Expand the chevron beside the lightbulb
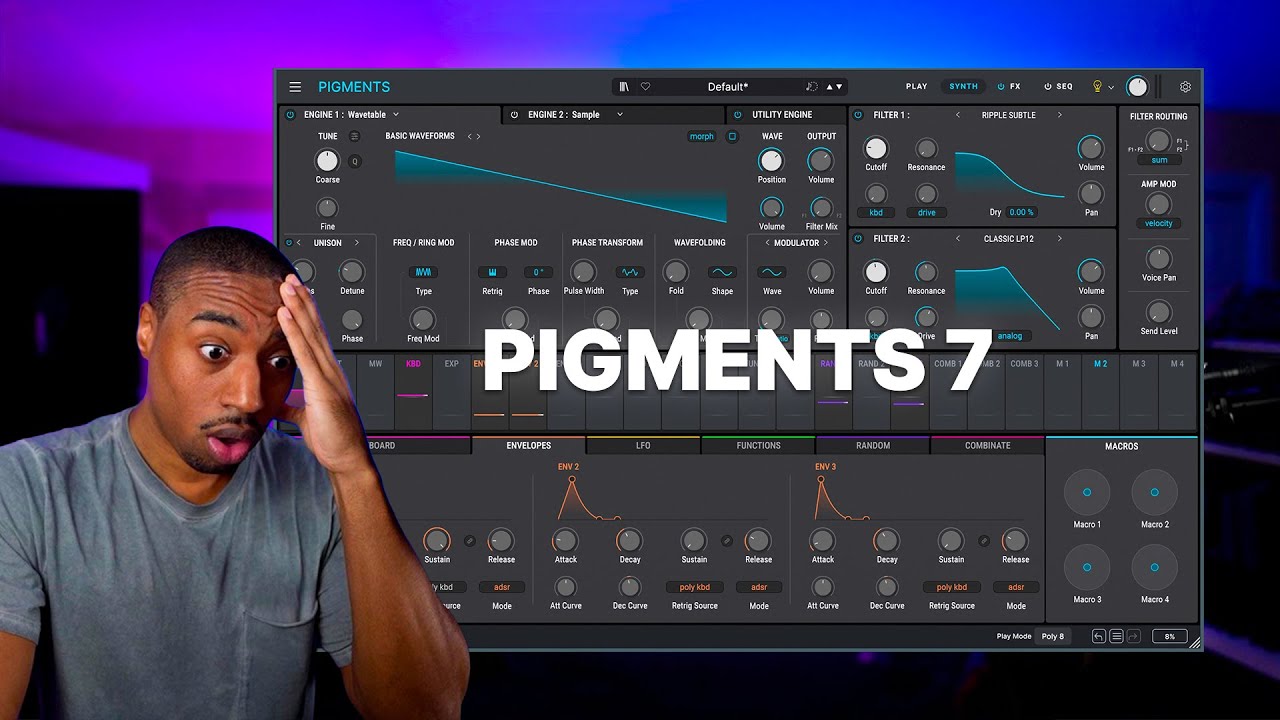Image resolution: width=1280 pixels, height=720 pixels. click(1111, 88)
